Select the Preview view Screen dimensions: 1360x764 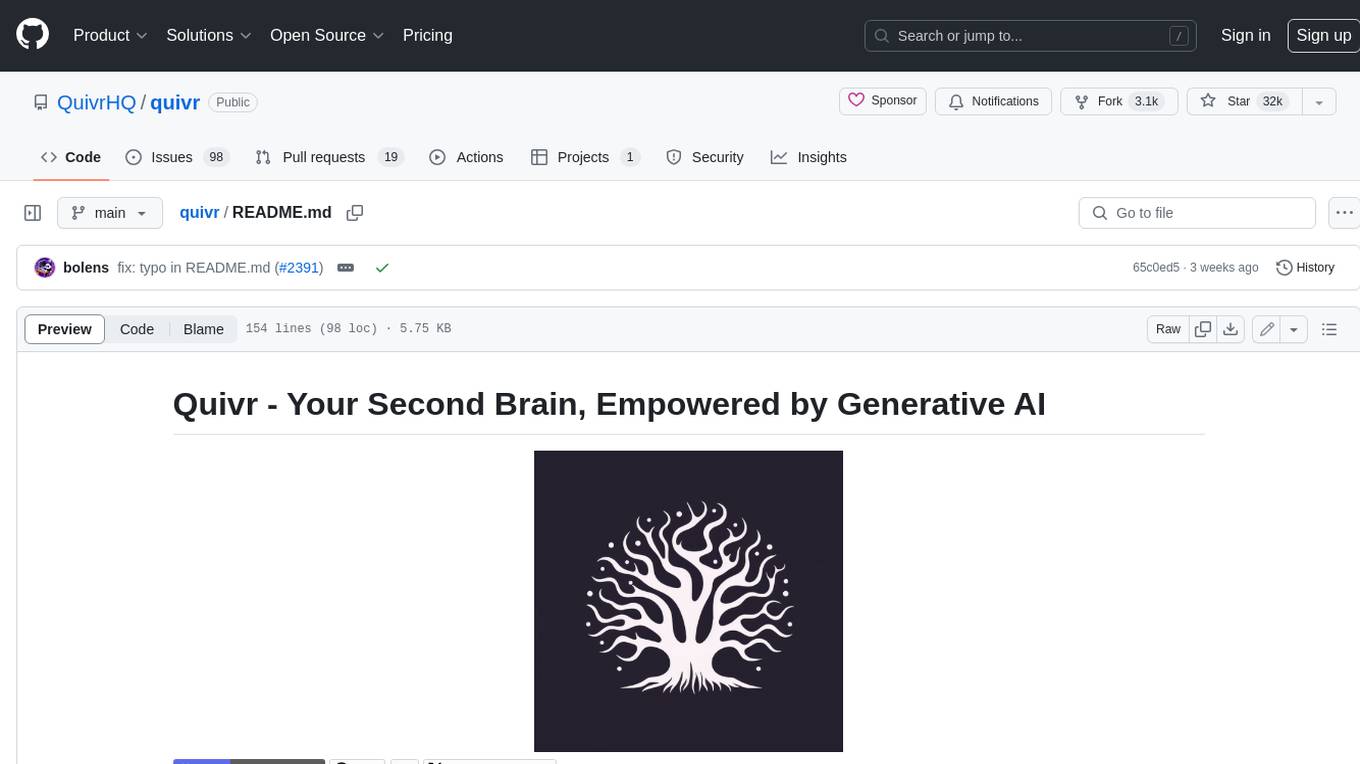65,329
